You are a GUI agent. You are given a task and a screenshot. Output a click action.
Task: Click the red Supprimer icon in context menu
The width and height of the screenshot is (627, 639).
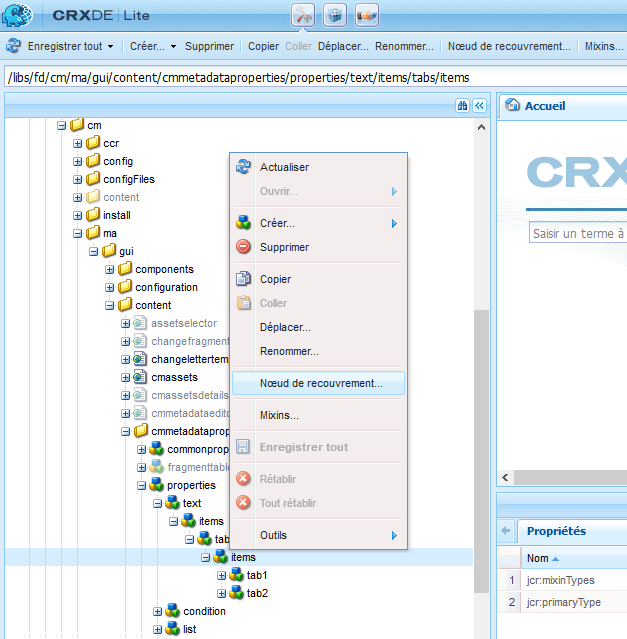pyautogui.click(x=243, y=247)
